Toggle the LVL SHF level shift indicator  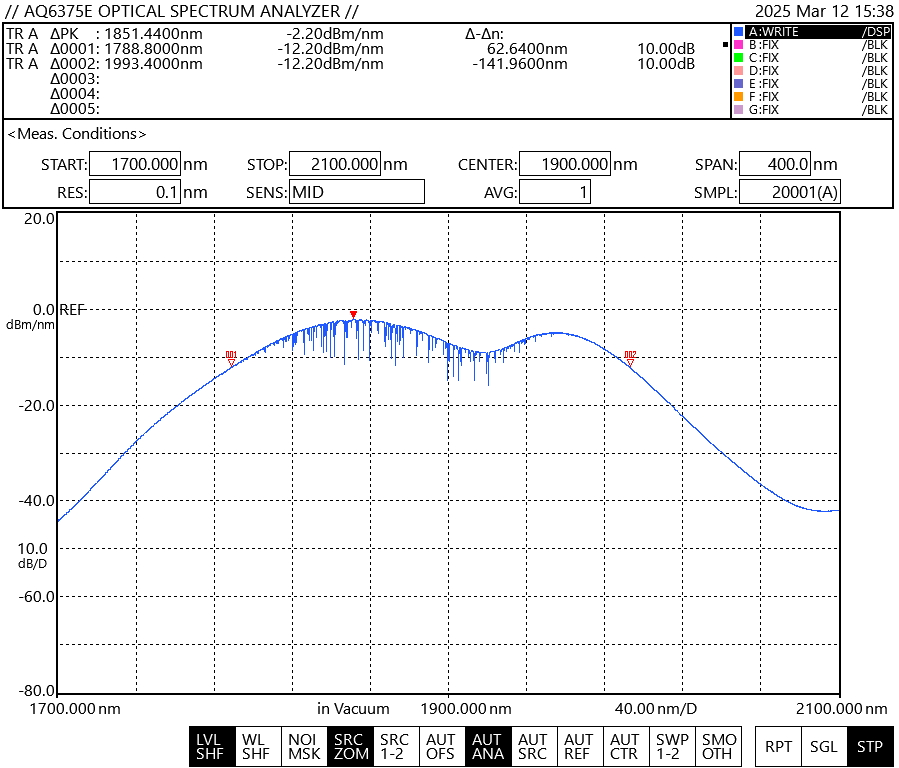(210, 746)
